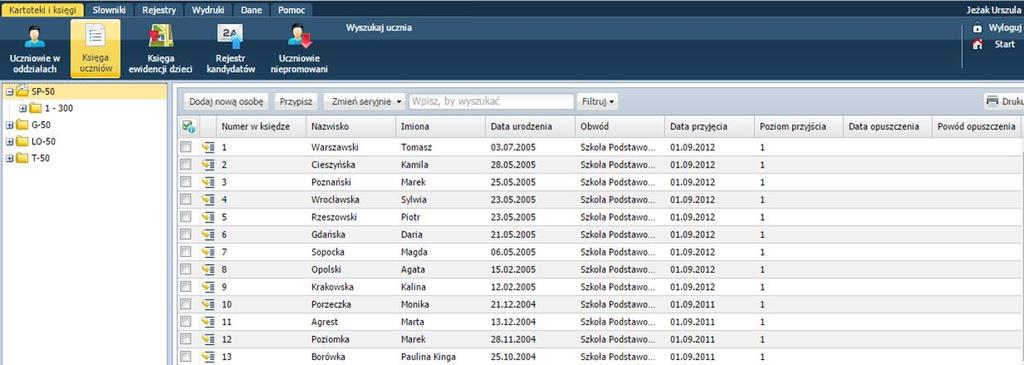Screen dimensions: 1024x365
Task: Open the Filtruj dropdown
Action: click(x=598, y=101)
